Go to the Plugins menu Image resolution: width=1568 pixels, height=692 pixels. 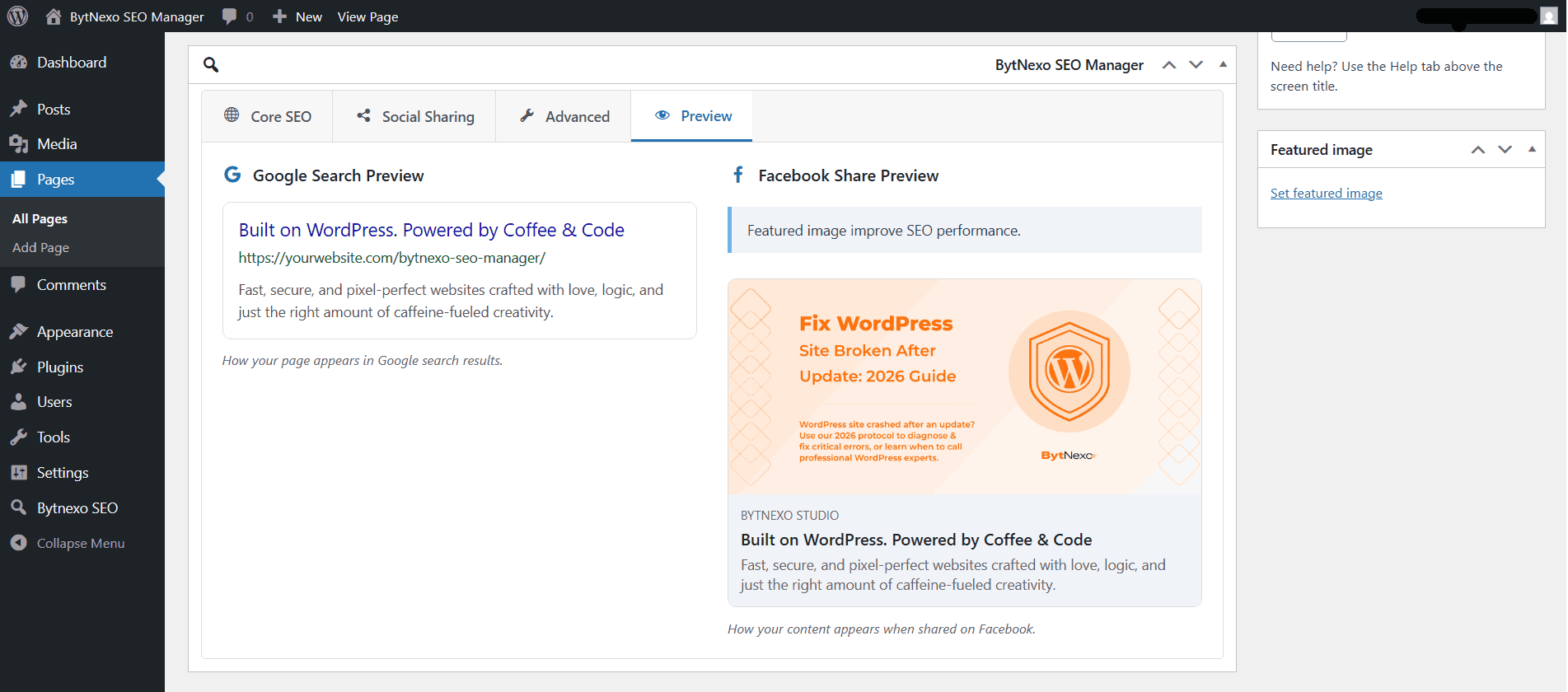point(59,367)
